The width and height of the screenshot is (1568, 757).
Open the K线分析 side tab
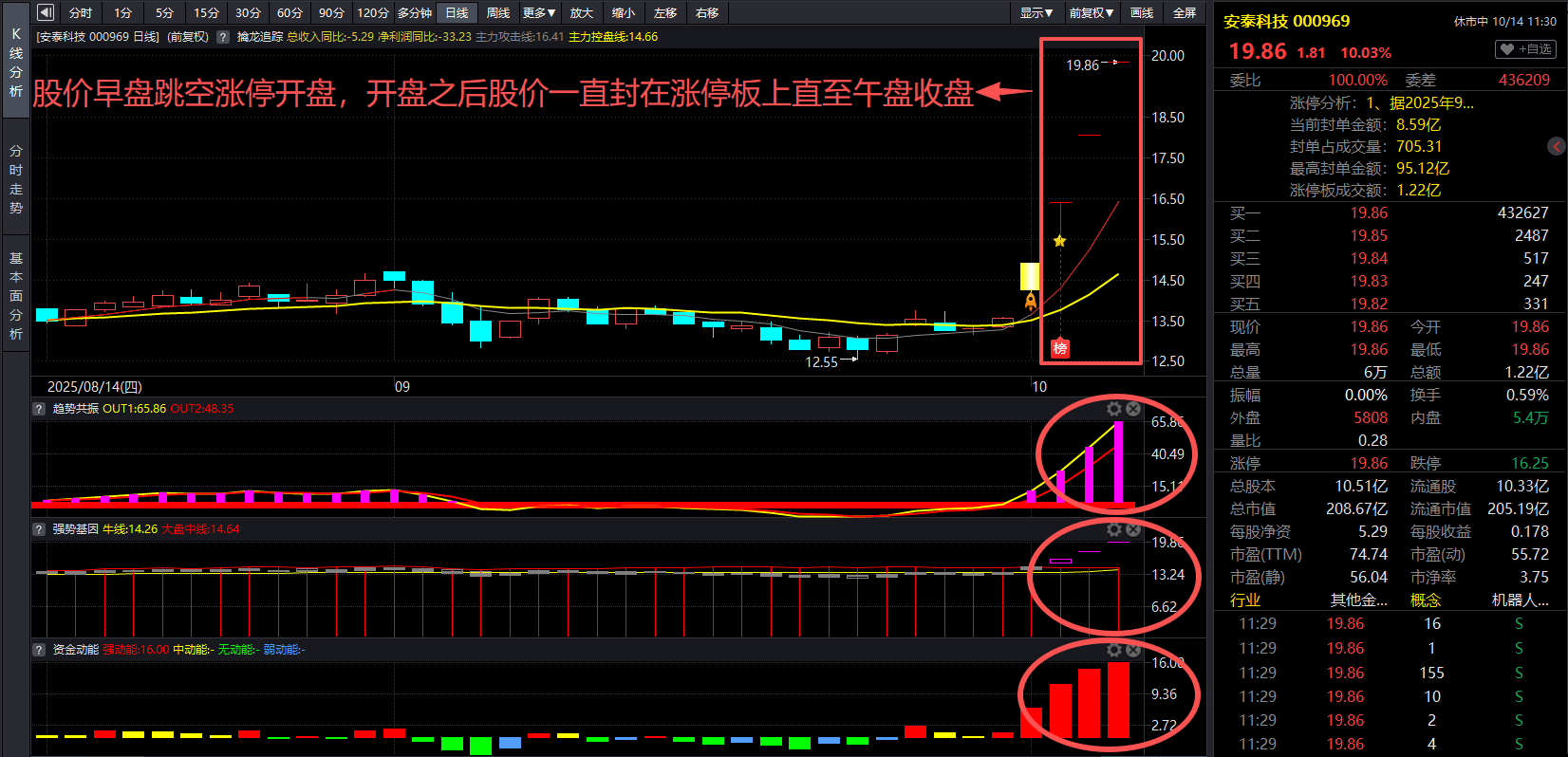[x=16, y=62]
